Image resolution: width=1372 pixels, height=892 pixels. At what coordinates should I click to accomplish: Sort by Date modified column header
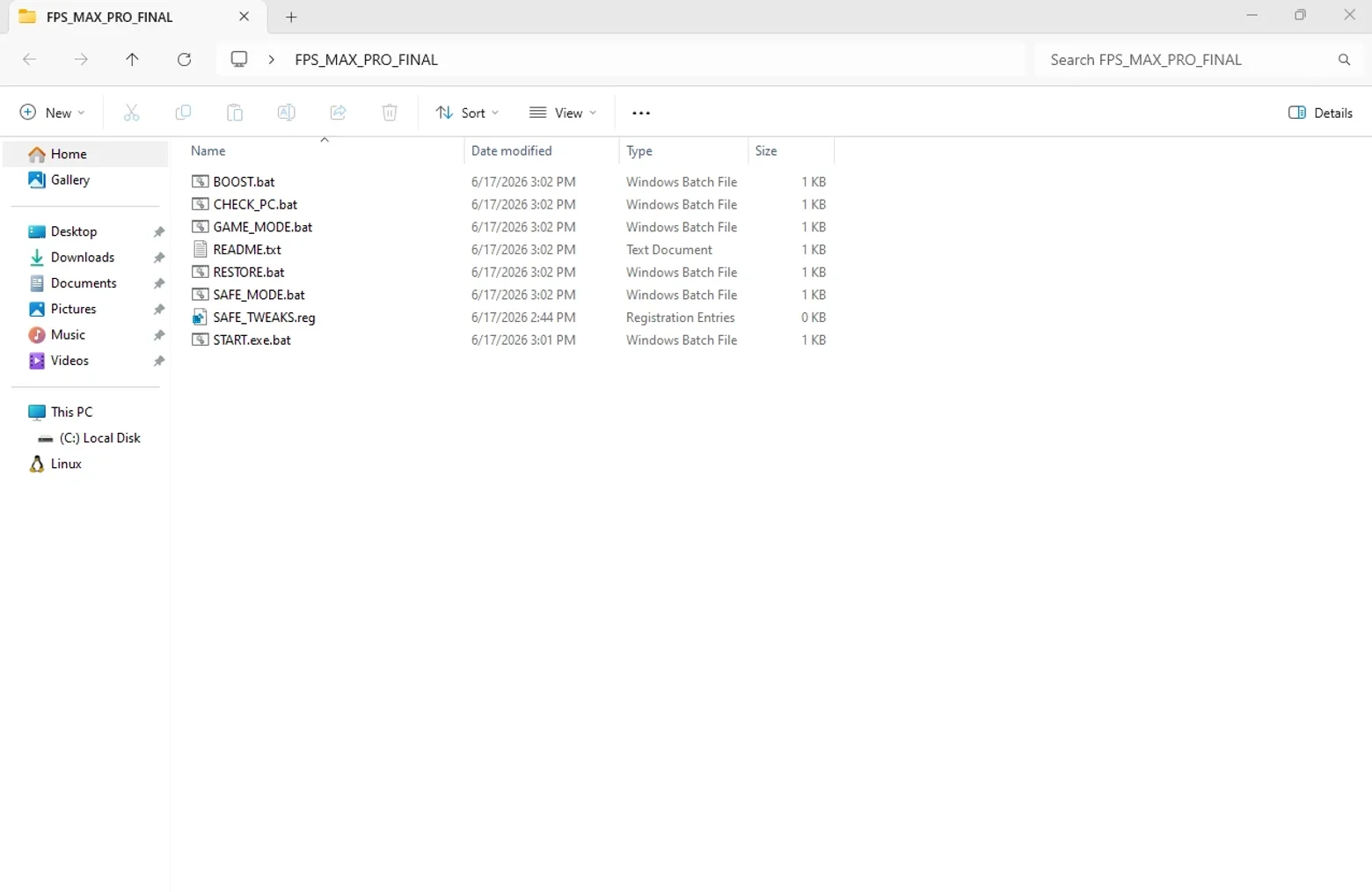pos(542,150)
